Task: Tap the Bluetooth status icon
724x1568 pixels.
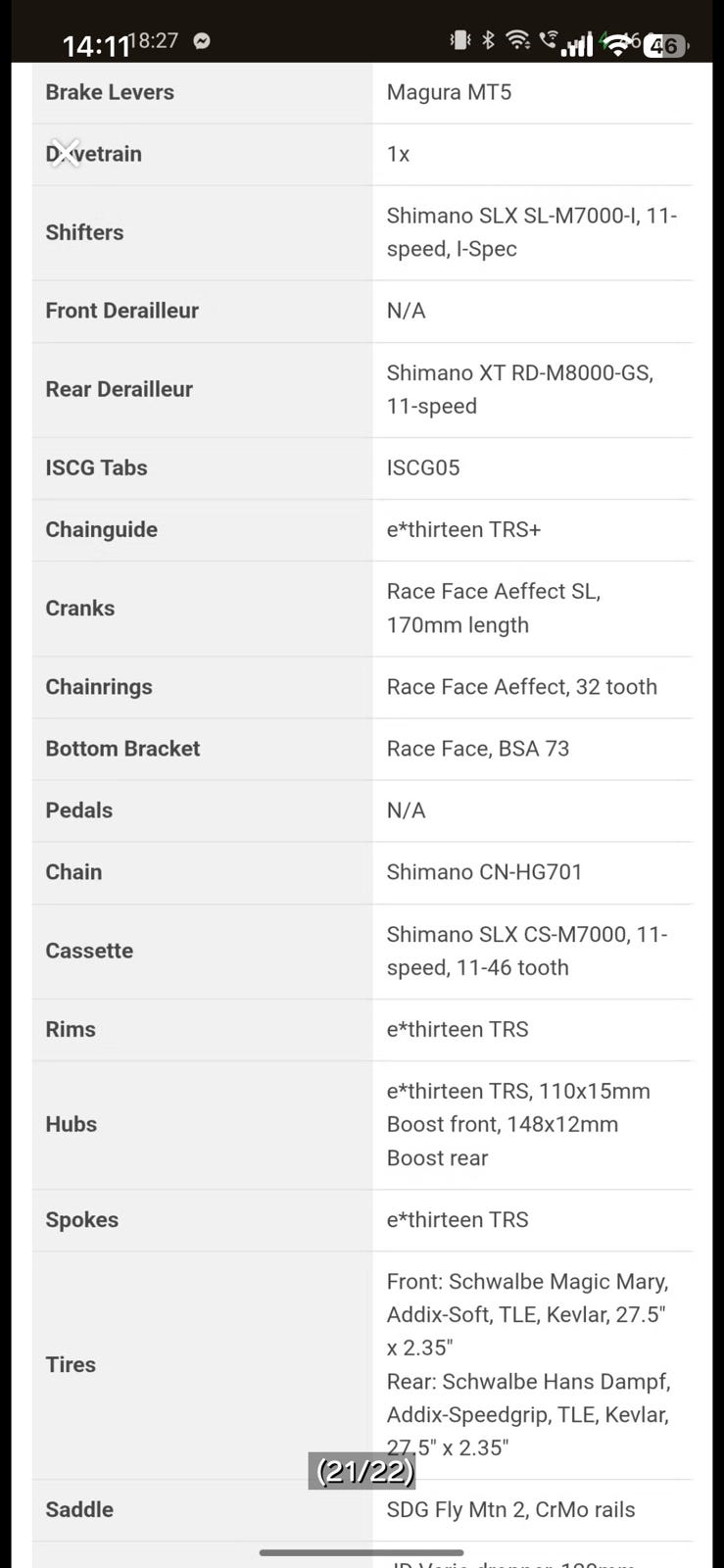Action: (489, 40)
